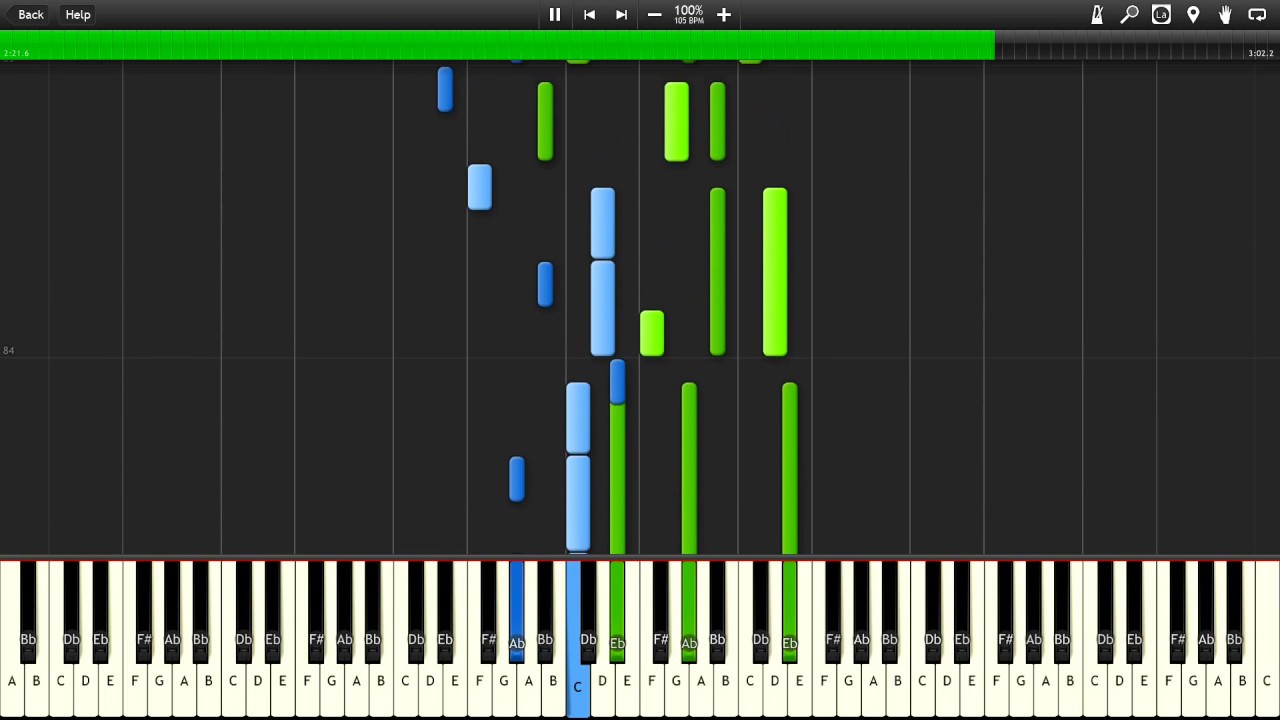Click the 105 BPM tempo label

pyautogui.click(x=689, y=21)
